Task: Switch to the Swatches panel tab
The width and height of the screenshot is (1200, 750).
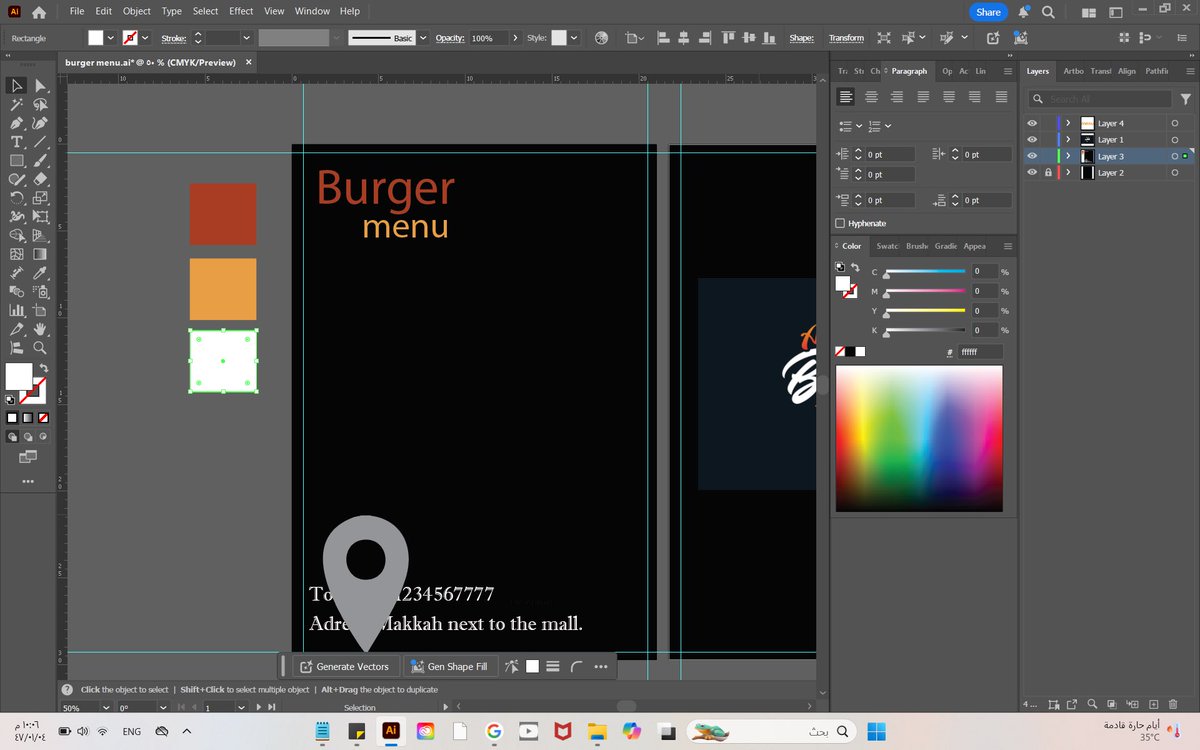Action: coord(887,246)
